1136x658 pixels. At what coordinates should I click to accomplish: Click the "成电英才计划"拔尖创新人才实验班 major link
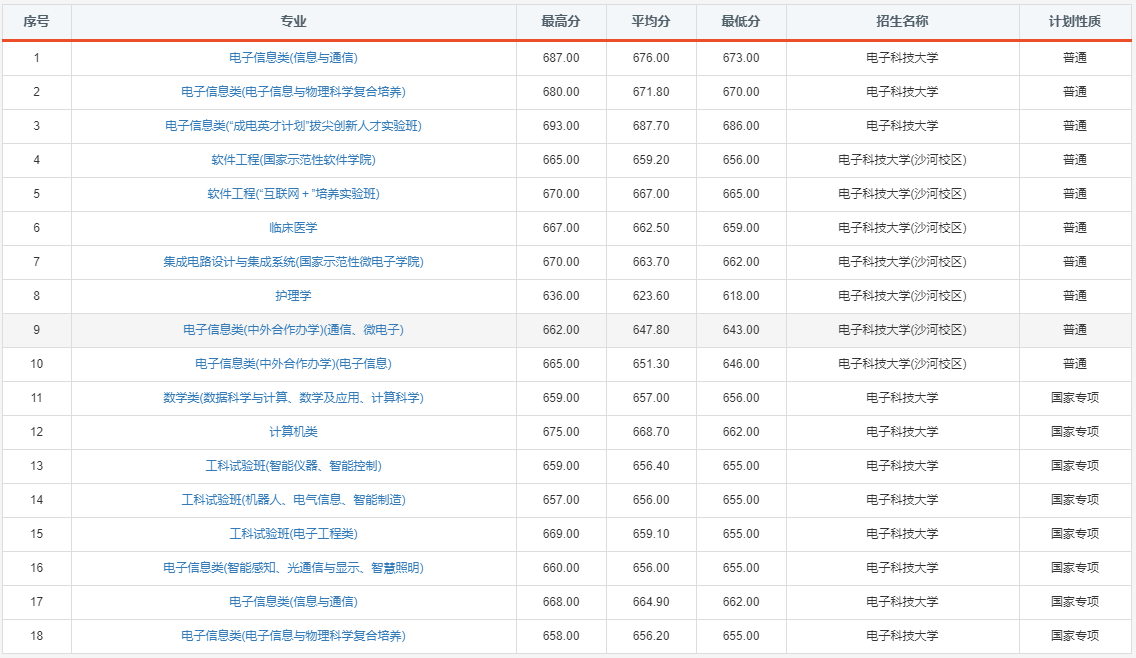293,126
